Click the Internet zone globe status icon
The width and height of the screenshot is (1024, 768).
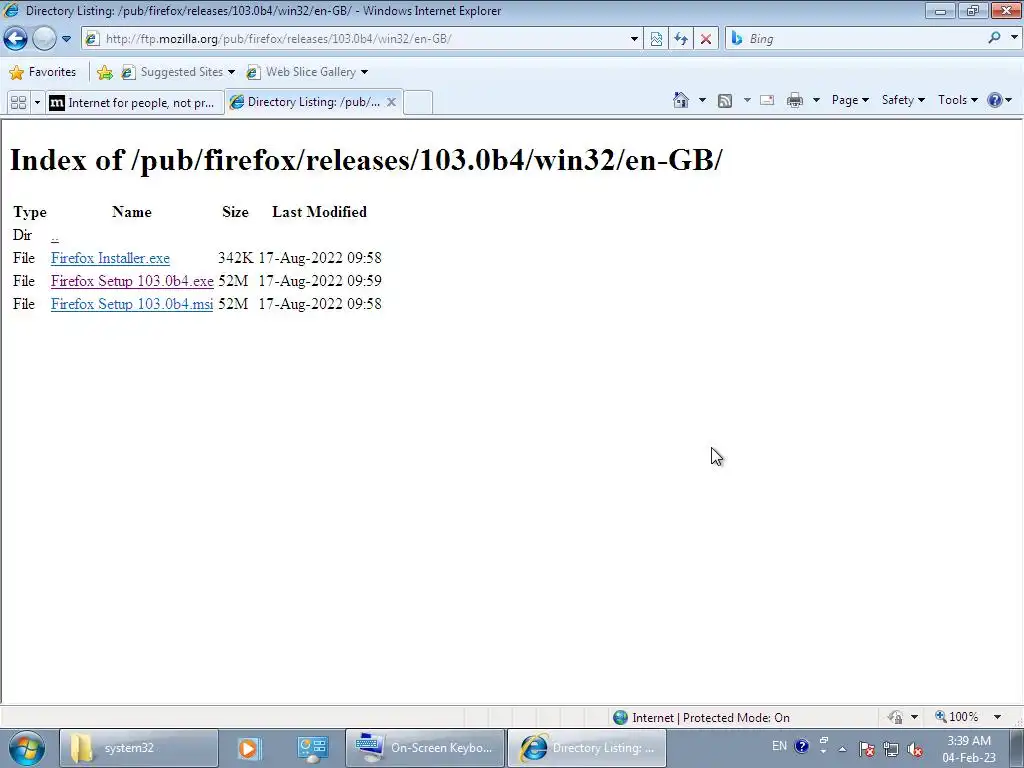620,718
